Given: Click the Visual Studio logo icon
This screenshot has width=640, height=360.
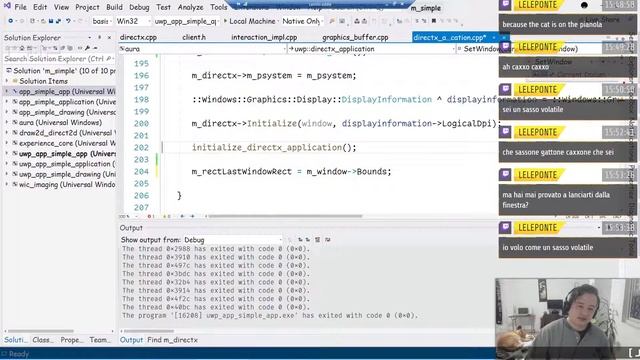Looking at the screenshot, I should (x=7, y=6).
